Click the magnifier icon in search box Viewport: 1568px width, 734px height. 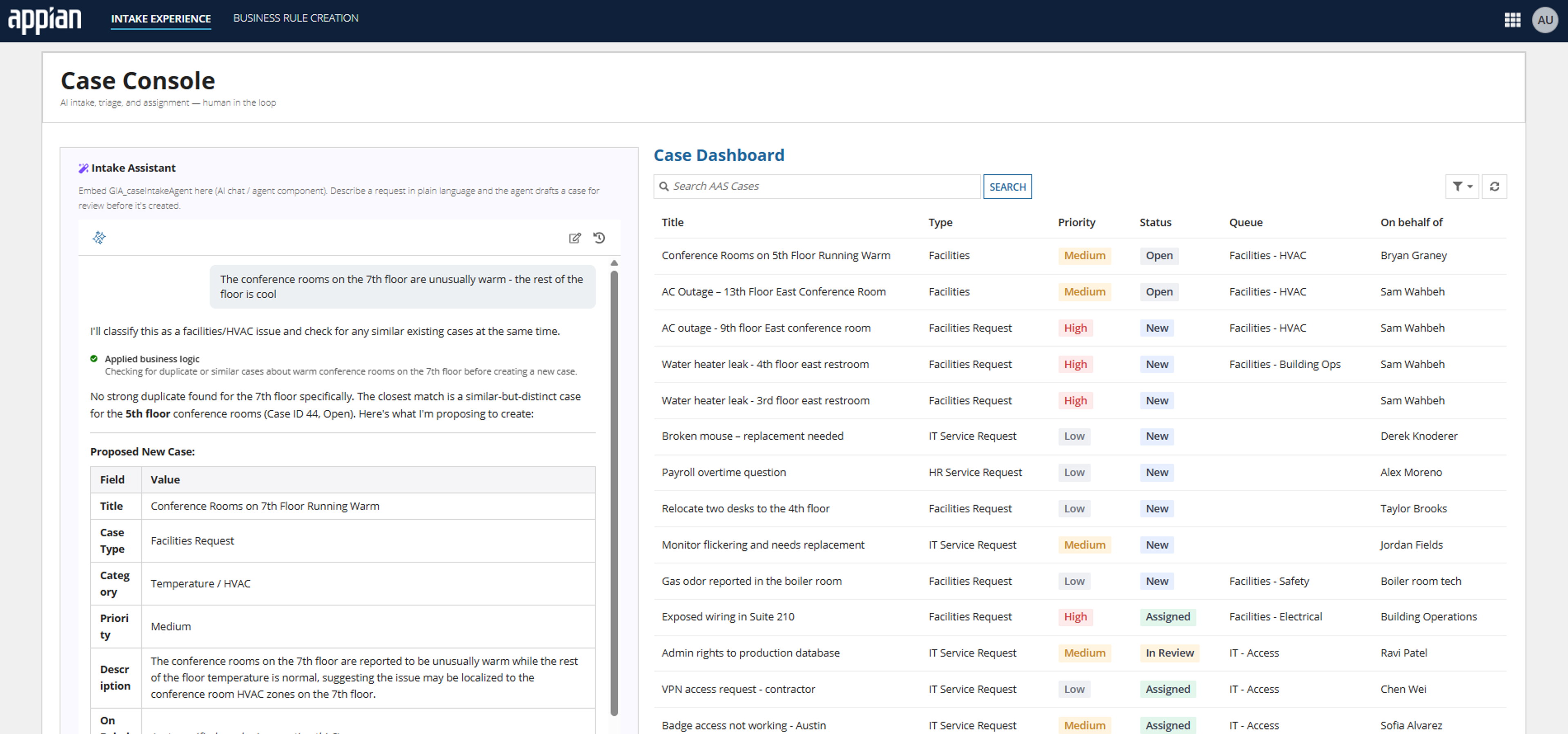(664, 186)
